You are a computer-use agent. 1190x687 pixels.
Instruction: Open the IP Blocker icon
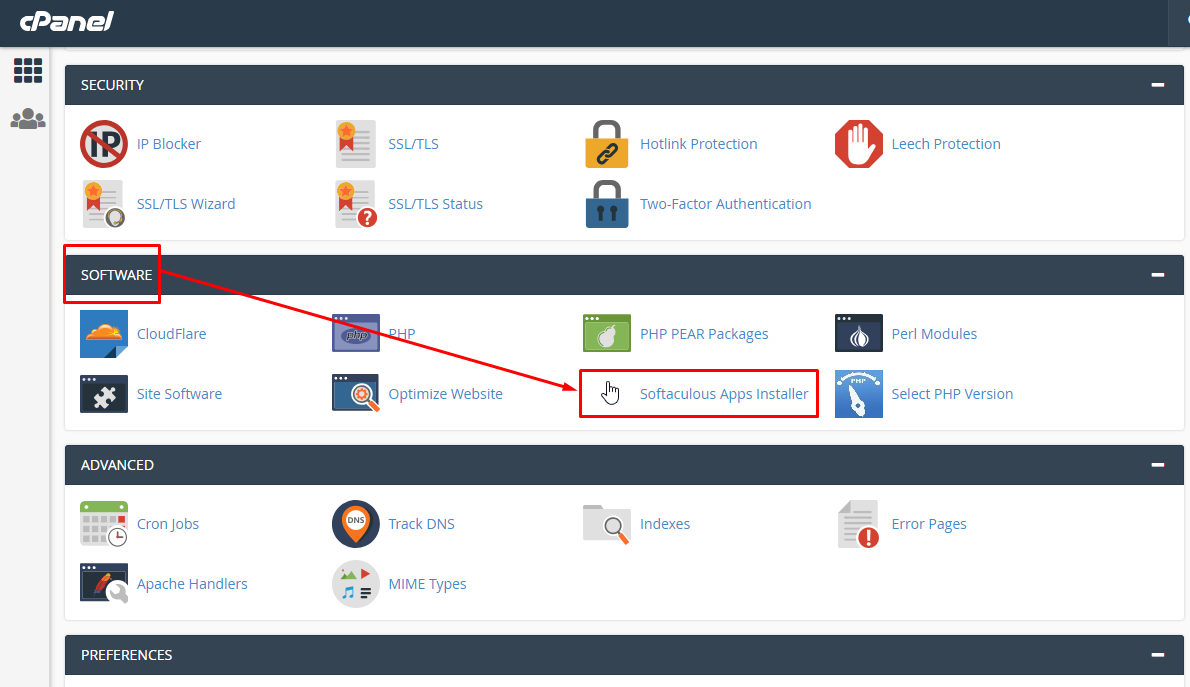click(x=104, y=143)
